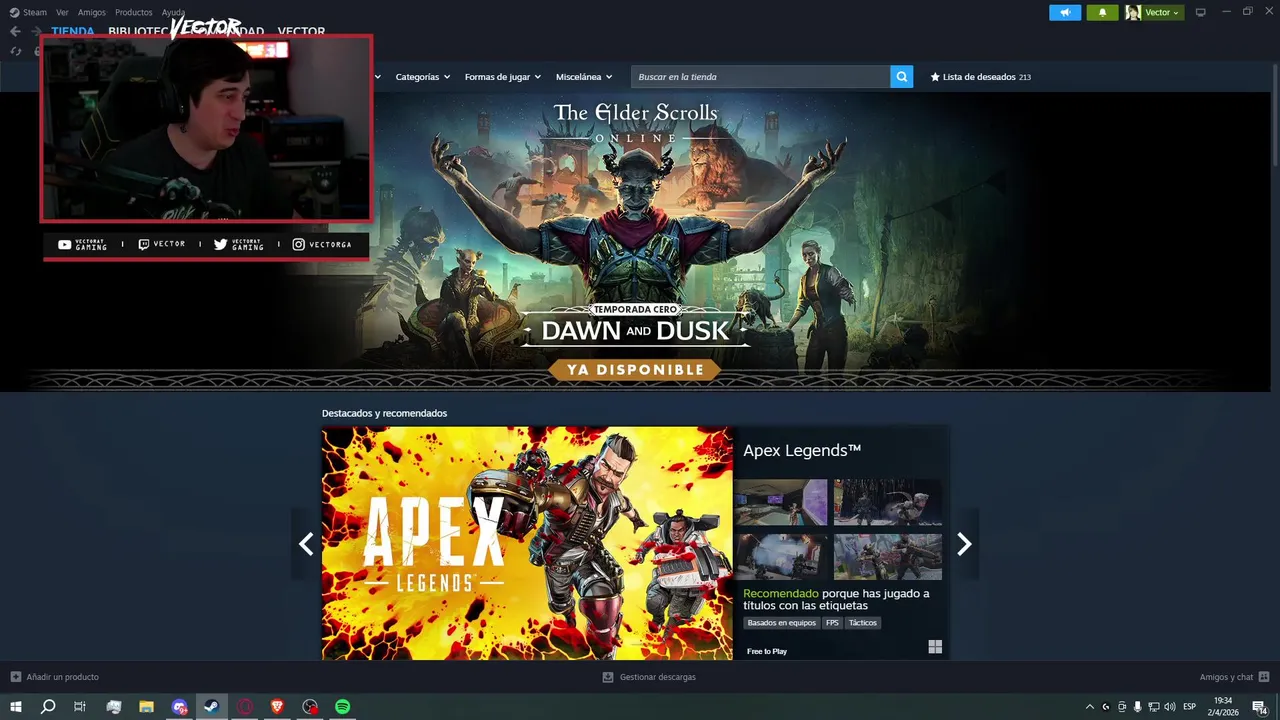
Task: Open the Ver menu
Action: point(62,12)
